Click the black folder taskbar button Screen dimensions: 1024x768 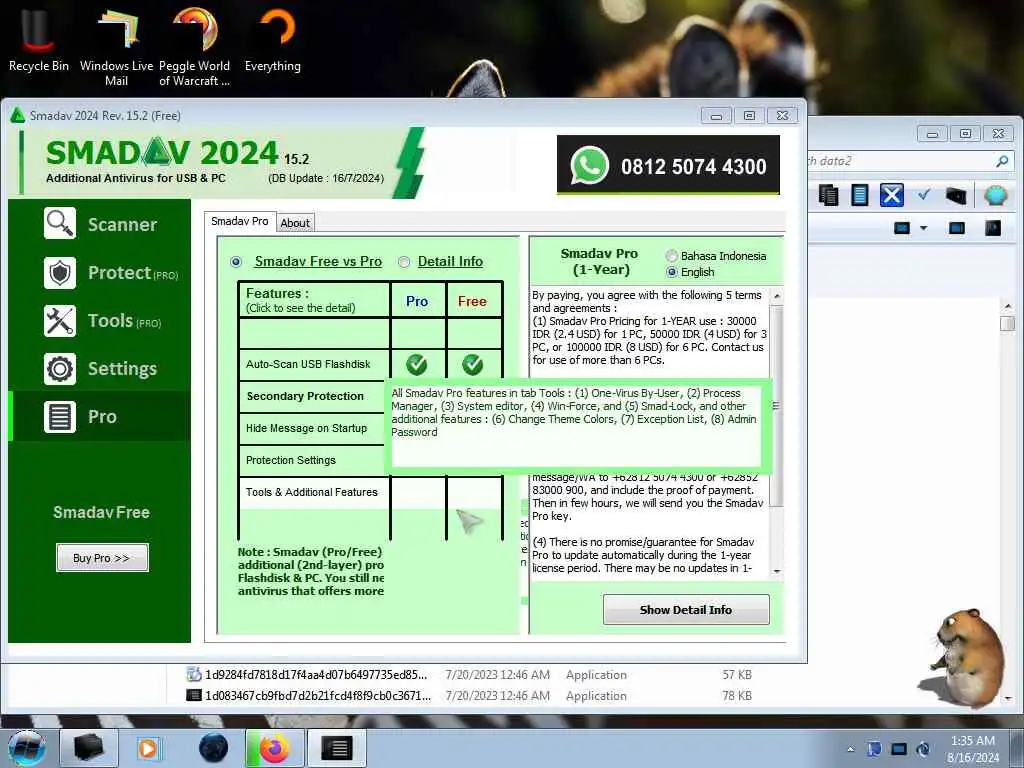tap(89, 748)
